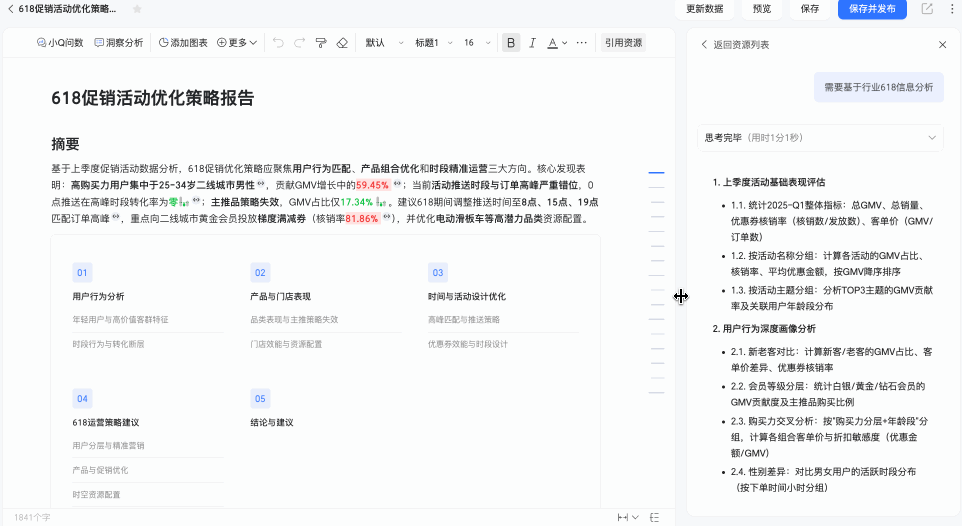Open the font size 16 dropdown

tap(477, 43)
